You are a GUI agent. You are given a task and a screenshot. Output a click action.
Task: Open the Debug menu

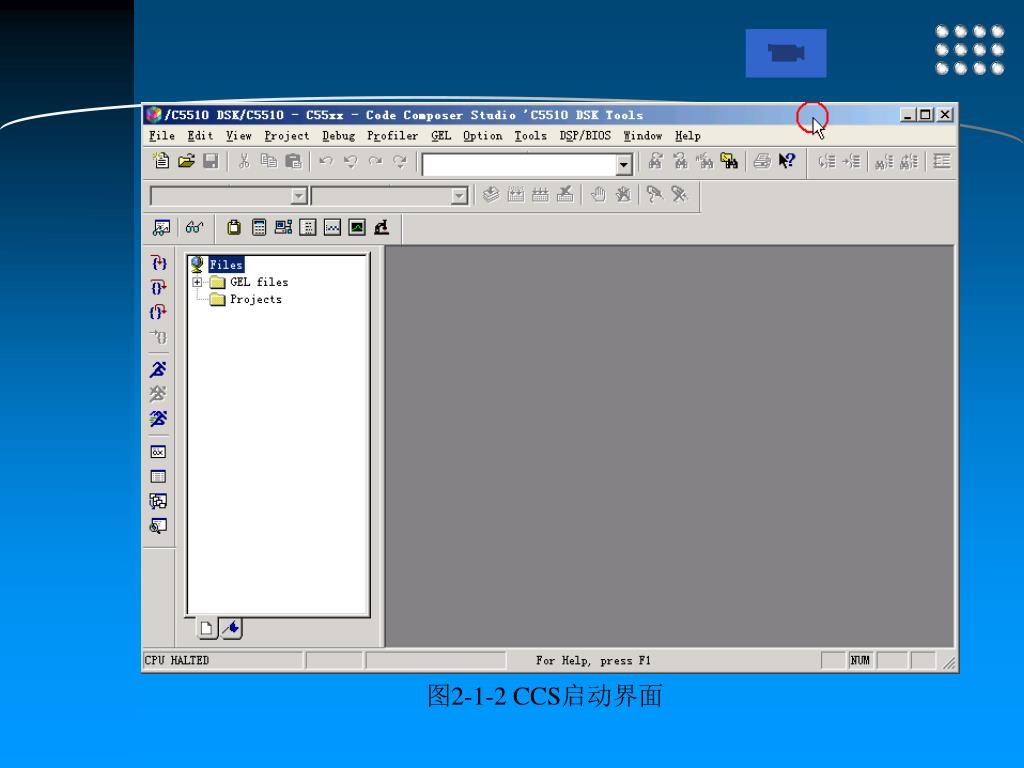(338, 136)
